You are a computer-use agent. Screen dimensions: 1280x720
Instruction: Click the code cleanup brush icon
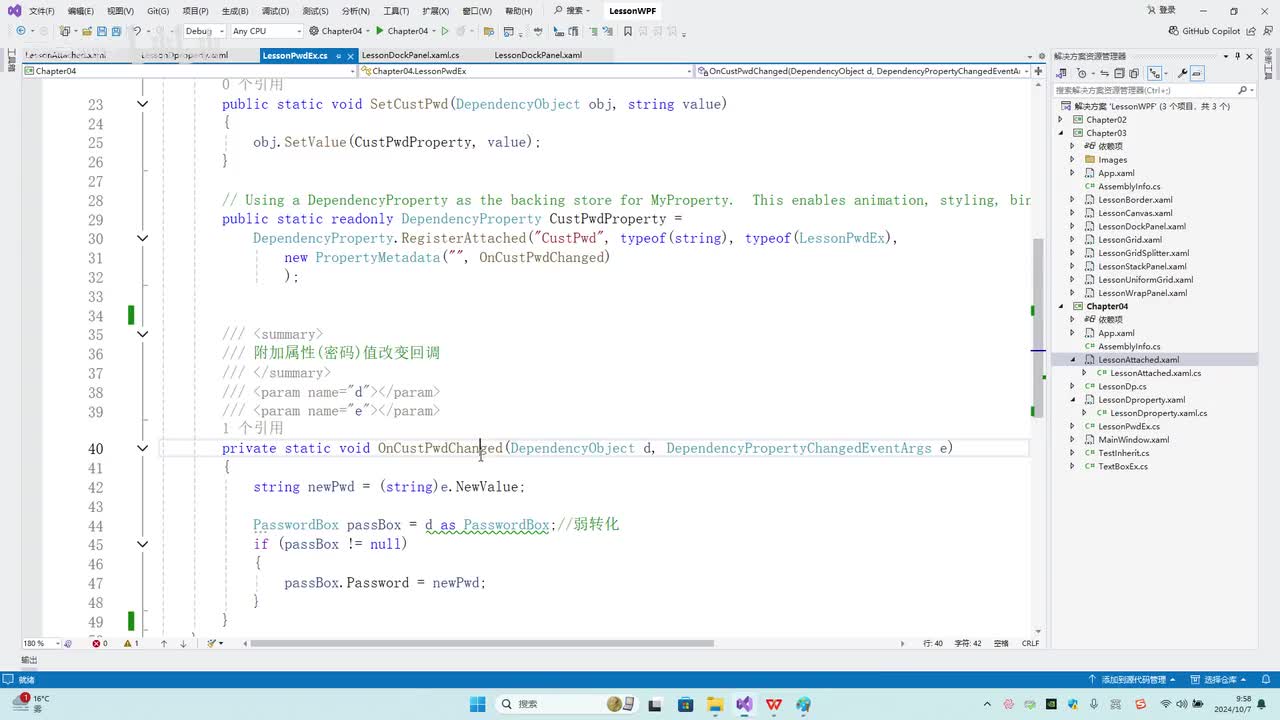[x=212, y=644]
